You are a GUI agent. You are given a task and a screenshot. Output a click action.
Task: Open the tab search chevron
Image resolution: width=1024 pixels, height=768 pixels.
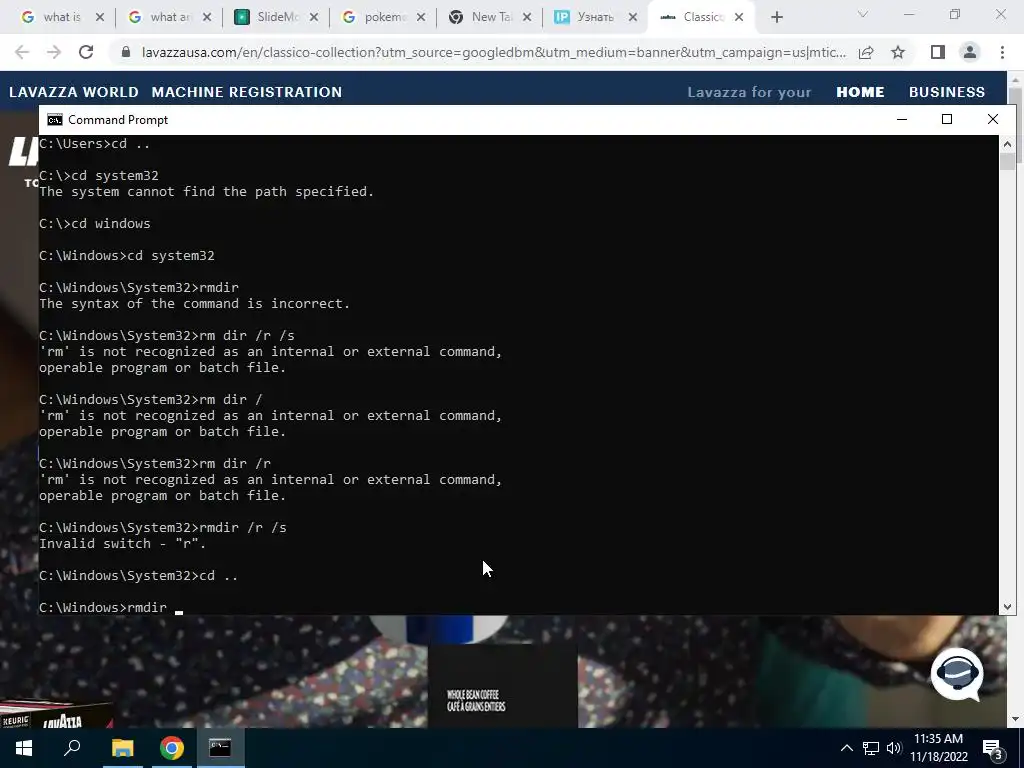863,14
